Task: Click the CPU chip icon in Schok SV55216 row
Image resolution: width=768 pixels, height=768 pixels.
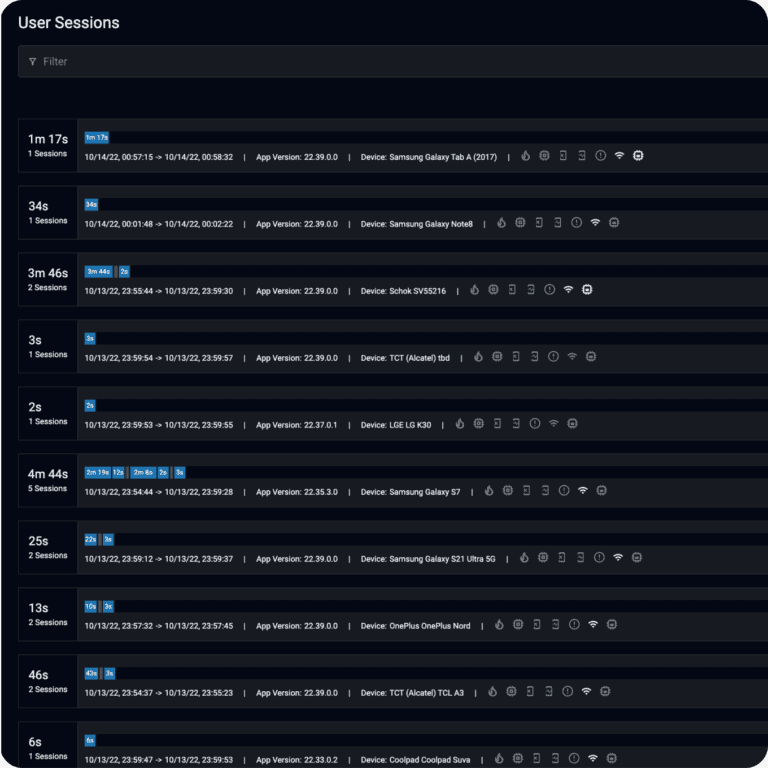Action: tap(493, 290)
